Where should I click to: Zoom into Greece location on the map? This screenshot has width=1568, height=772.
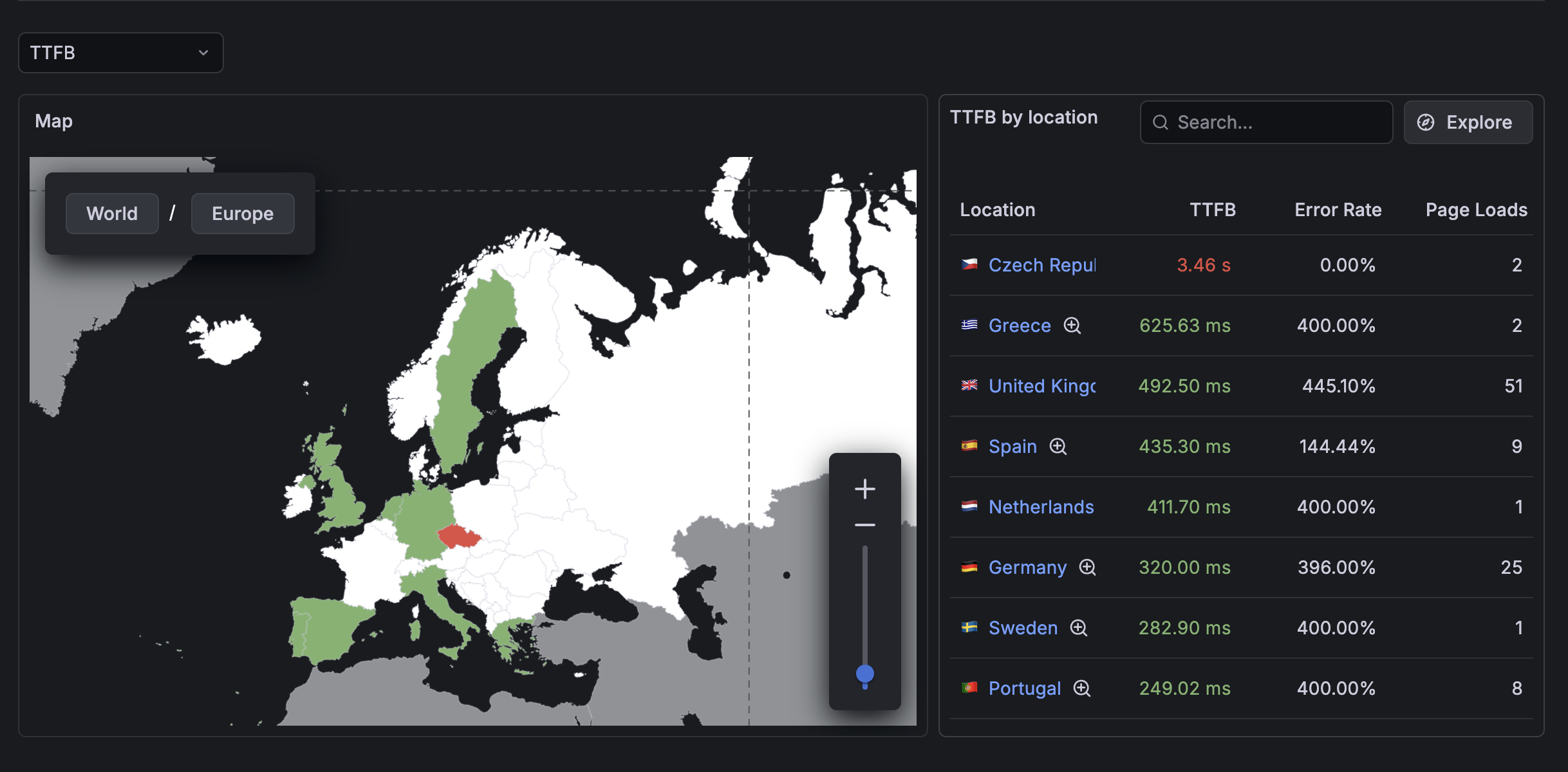1072,326
